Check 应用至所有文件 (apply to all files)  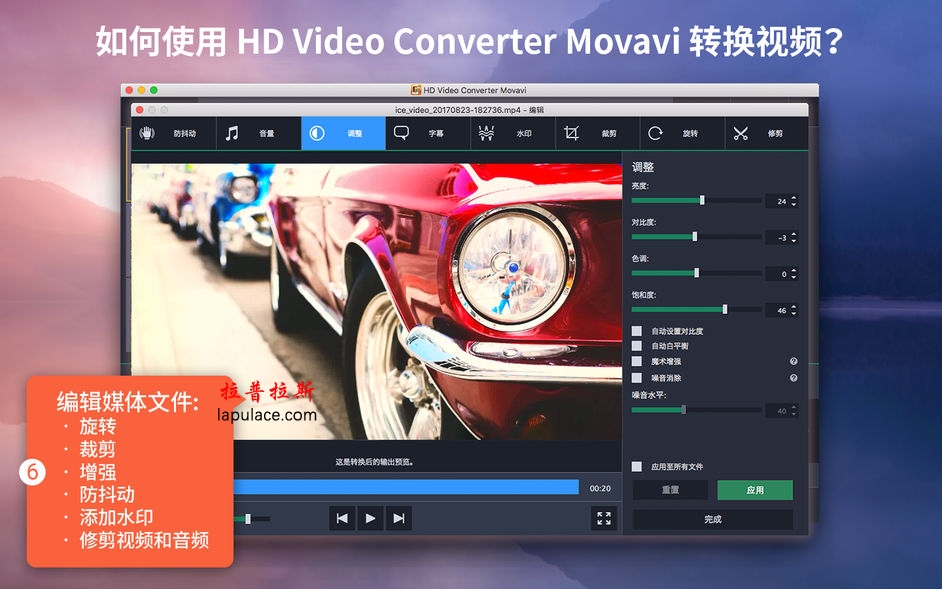pyautogui.click(x=637, y=464)
